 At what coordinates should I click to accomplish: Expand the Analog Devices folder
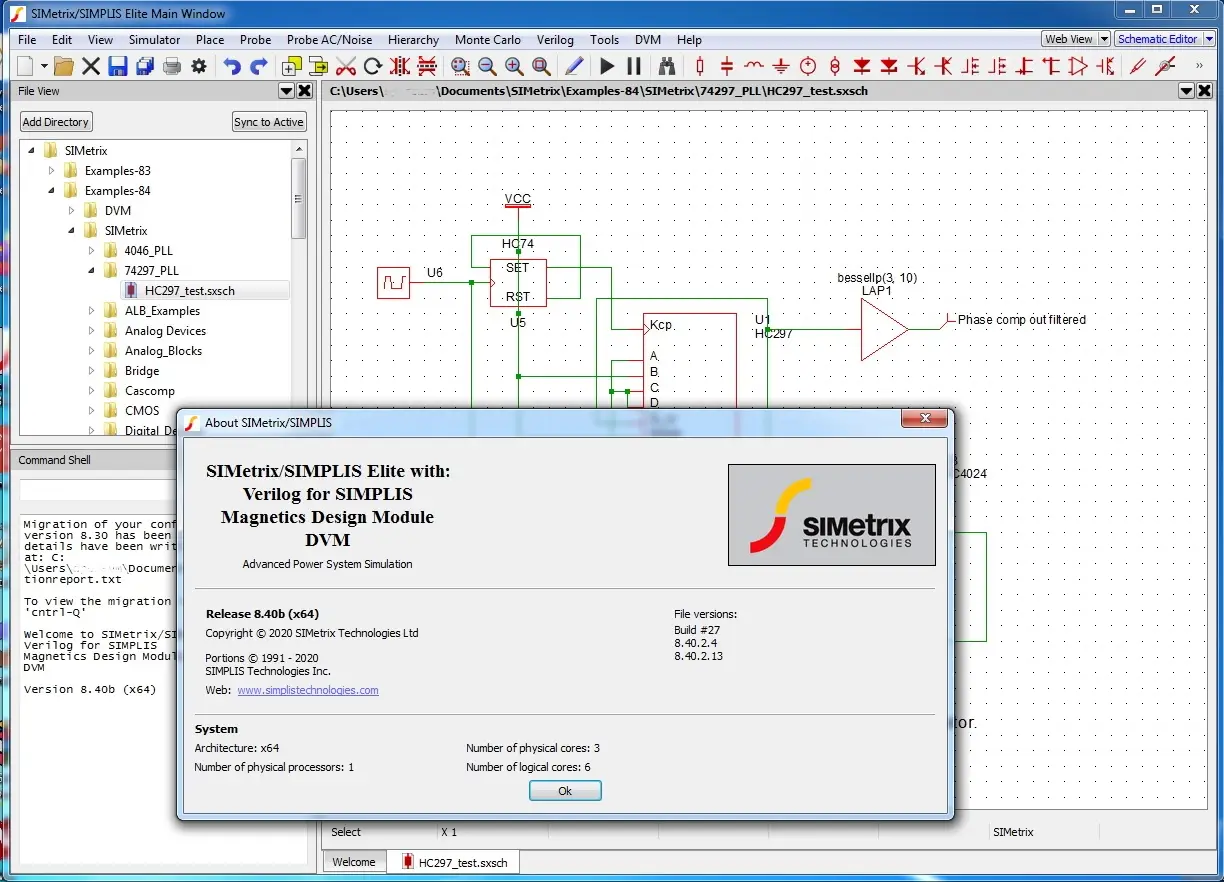(92, 331)
